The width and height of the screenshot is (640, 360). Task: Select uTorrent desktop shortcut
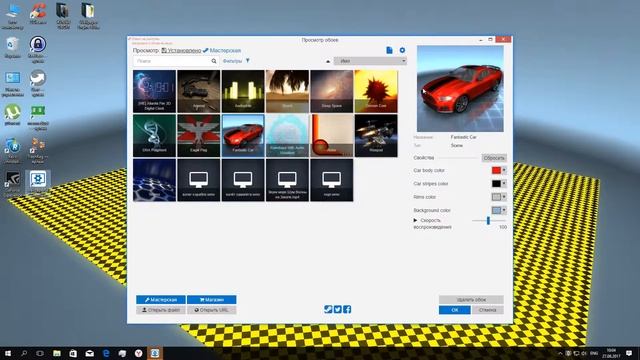[x=13, y=114]
